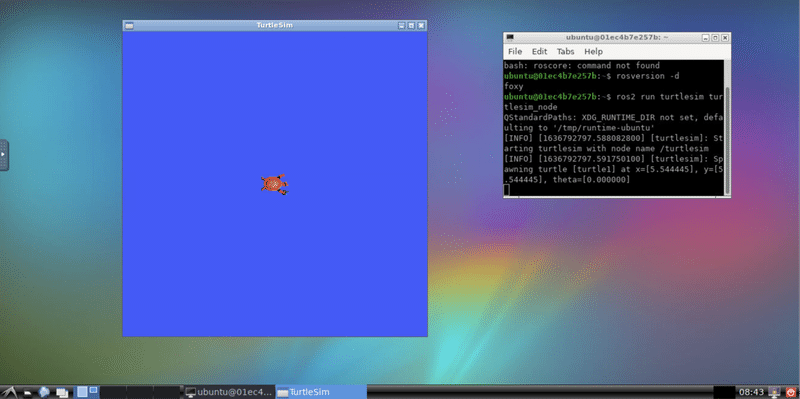Switch to first workspace in pager
Screen dimensions: 800x399
[82, 392]
